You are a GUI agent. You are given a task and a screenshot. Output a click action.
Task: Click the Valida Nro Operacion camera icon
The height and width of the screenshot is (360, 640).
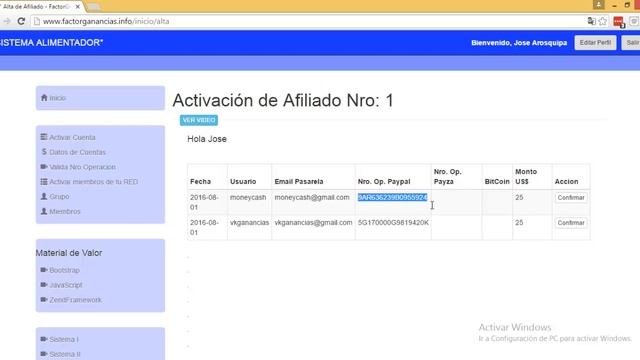pos(44,167)
